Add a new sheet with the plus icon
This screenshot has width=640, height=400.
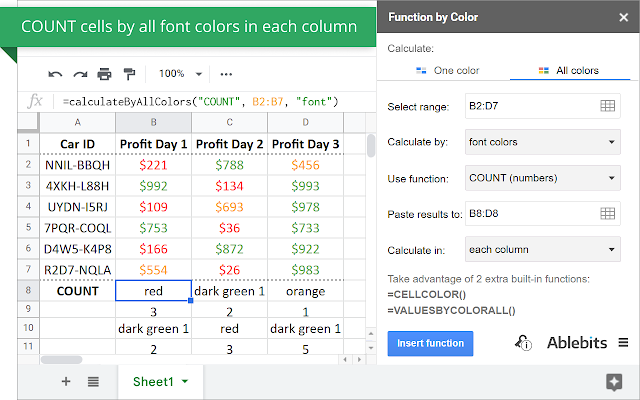(x=66, y=381)
